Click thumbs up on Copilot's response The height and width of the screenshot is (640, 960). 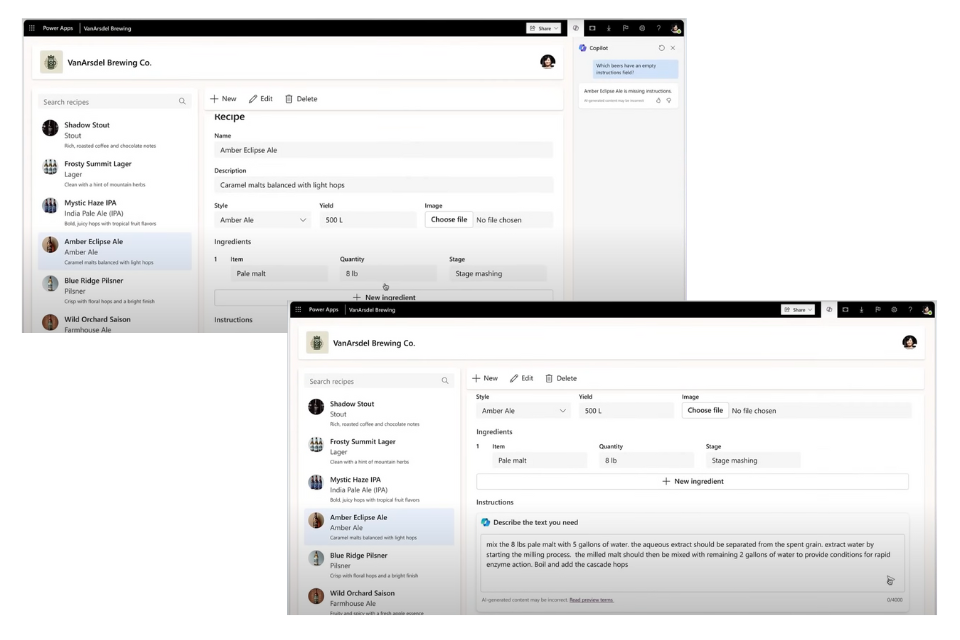[x=657, y=101]
